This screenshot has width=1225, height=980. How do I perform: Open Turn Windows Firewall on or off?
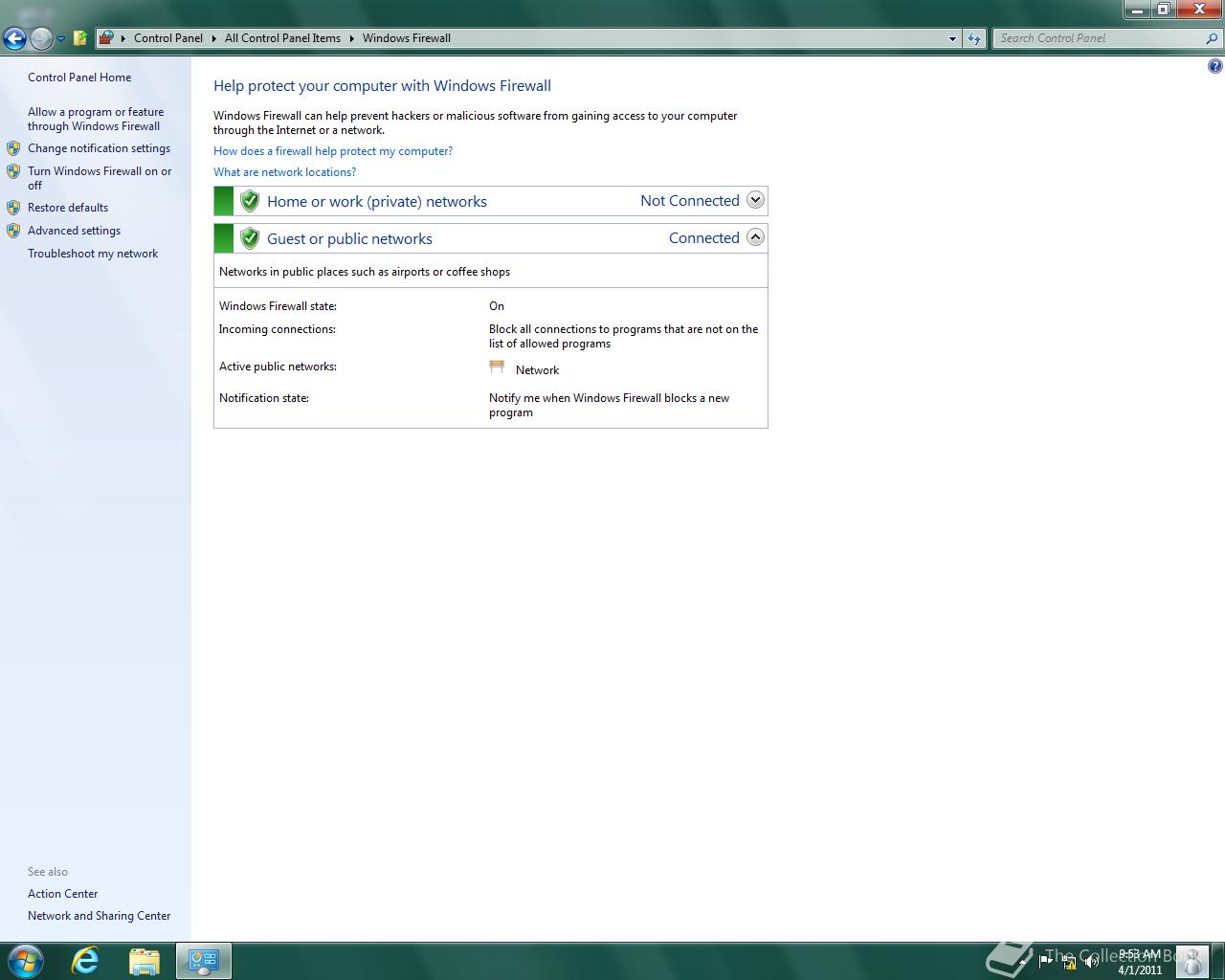click(x=100, y=178)
